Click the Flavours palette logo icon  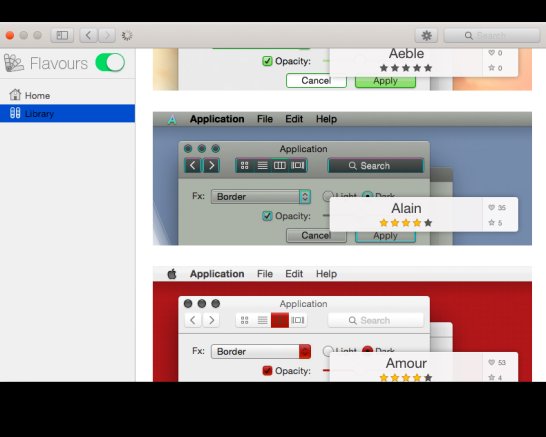point(14,63)
